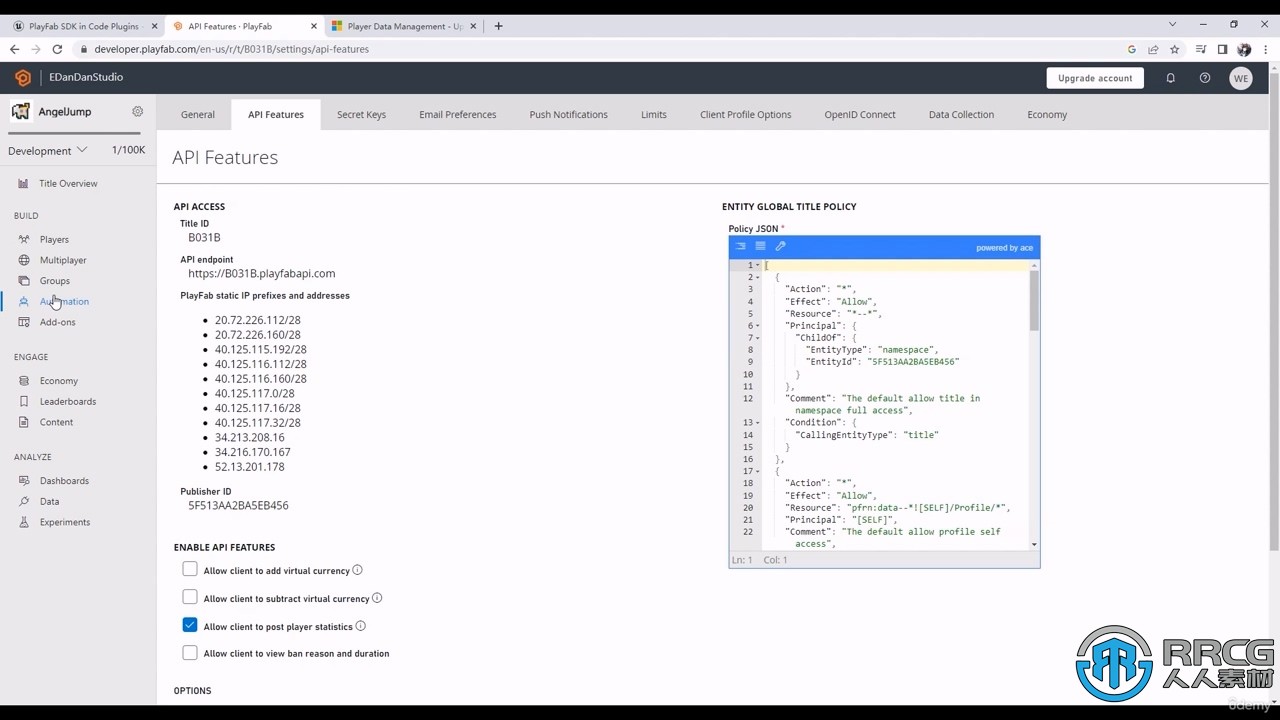
Task: Switch to the Limits tab
Action: (x=654, y=114)
